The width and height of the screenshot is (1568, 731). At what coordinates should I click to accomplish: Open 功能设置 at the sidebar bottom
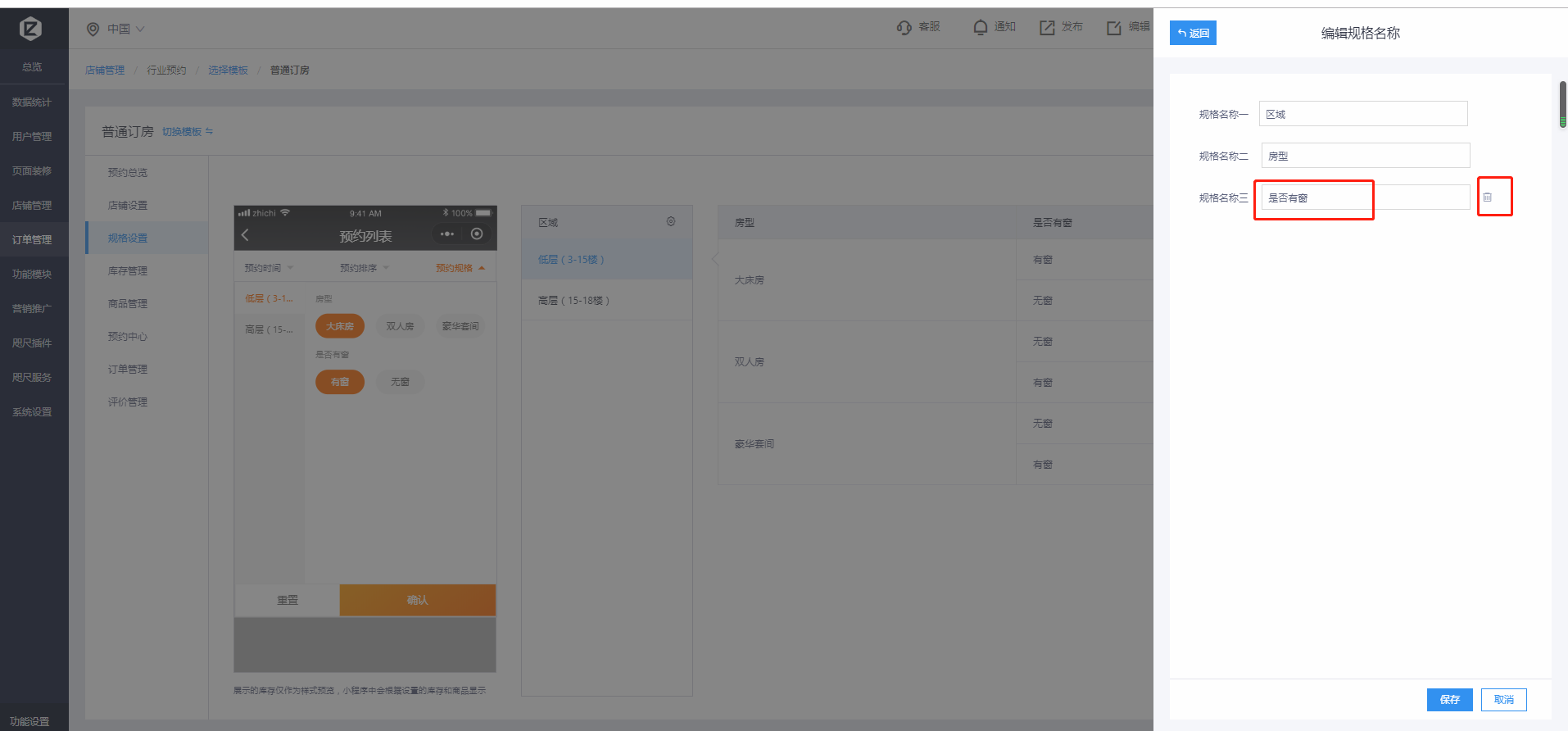click(30, 721)
